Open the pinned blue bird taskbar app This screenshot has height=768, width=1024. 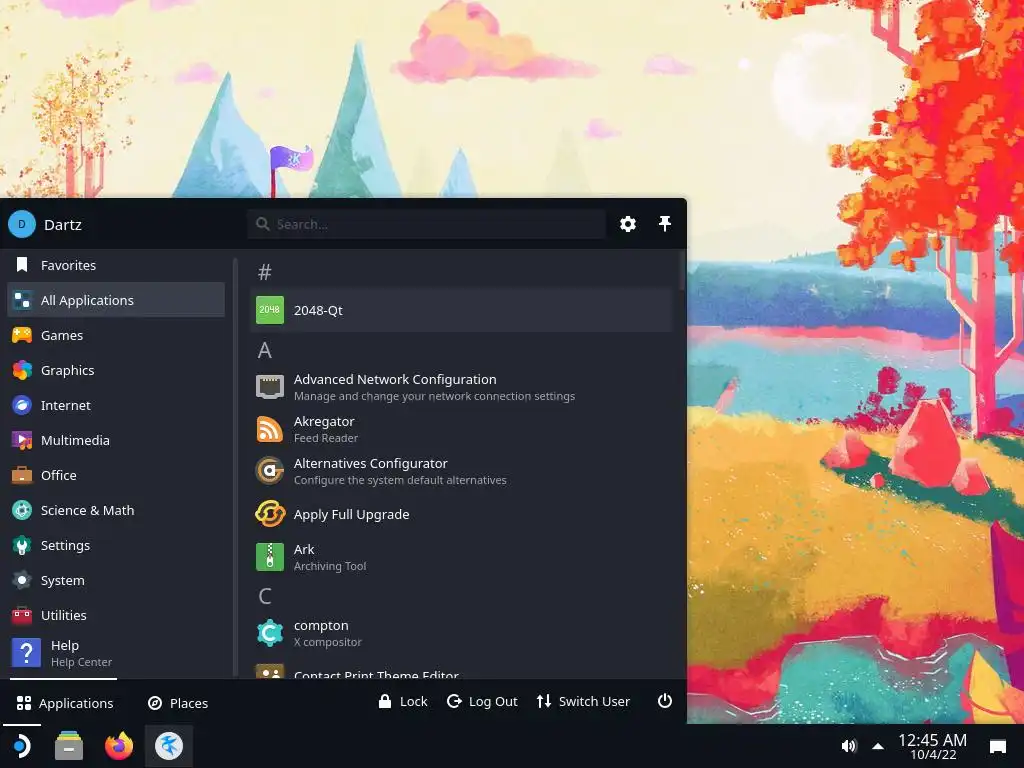169,746
